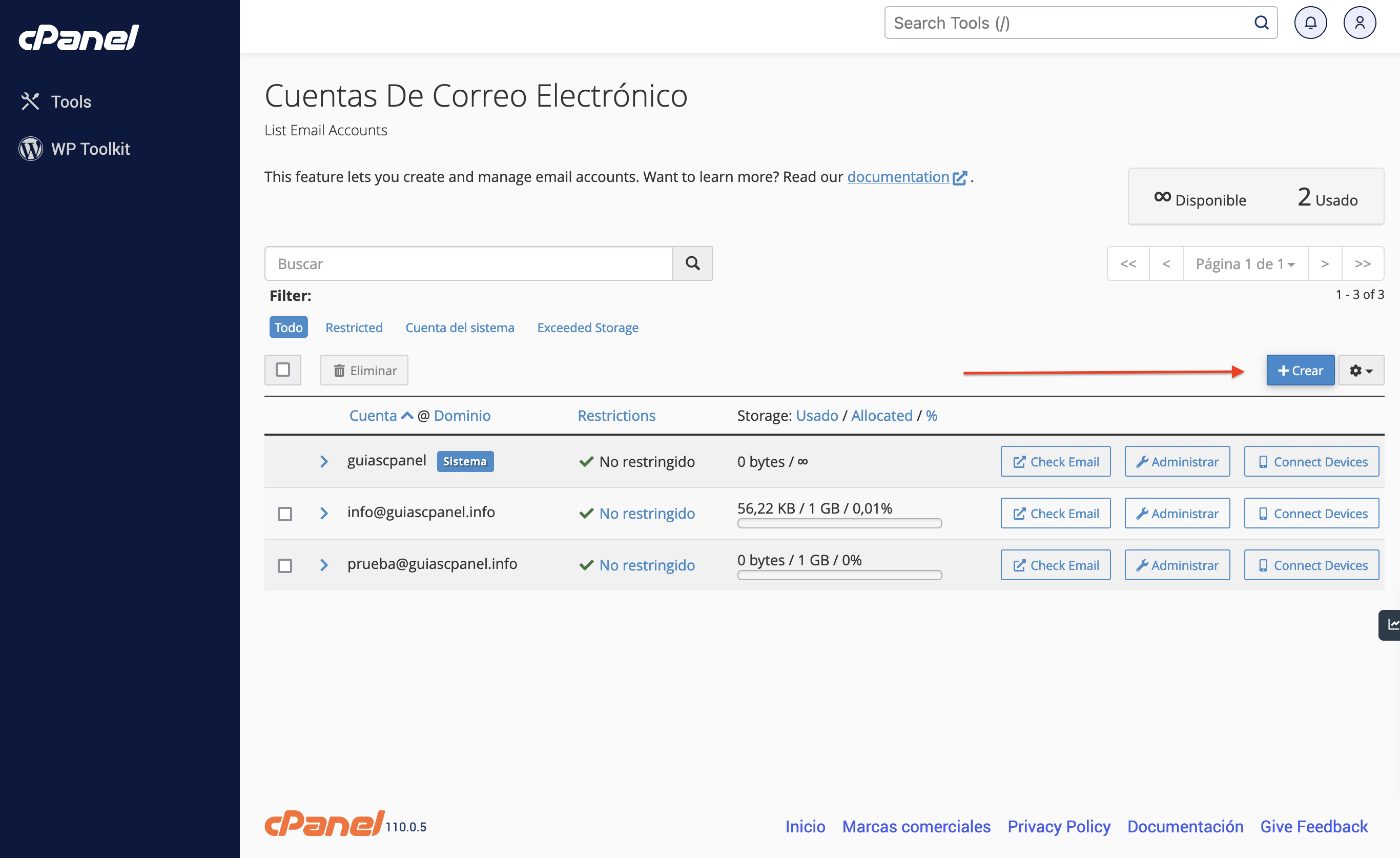This screenshot has width=1400, height=858.
Task: Open Privacy Policy footer link
Action: (1059, 826)
